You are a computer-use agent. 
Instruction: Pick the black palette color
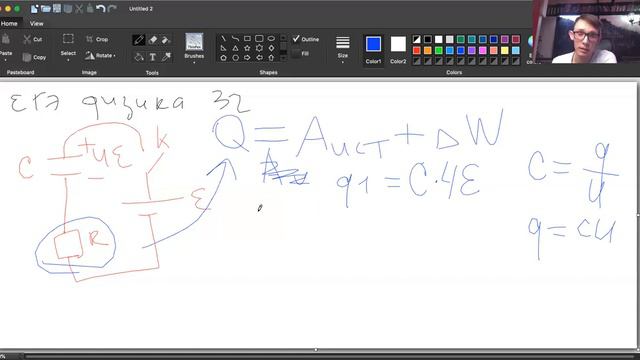click(427, 39)
